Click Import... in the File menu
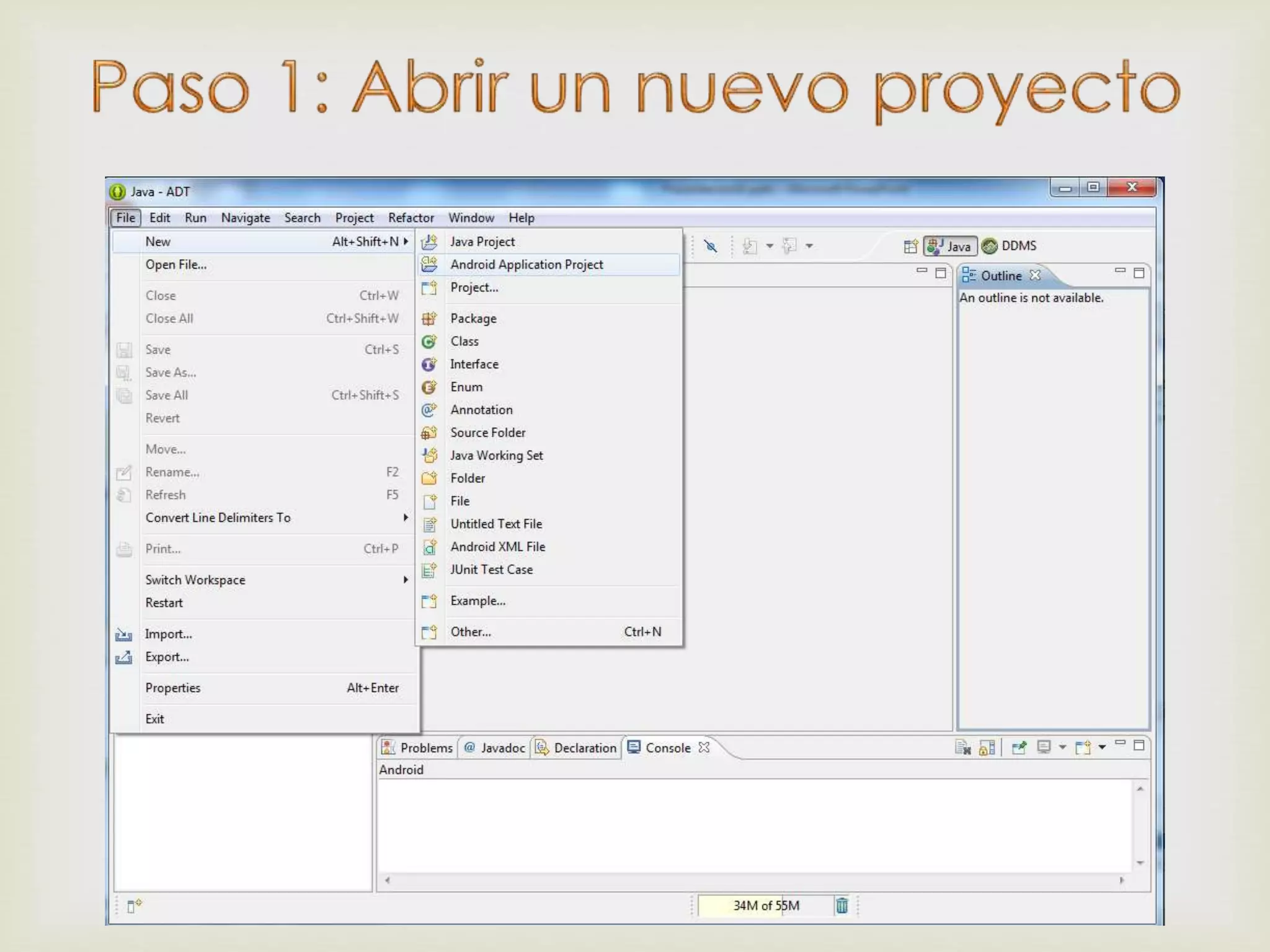This screenshot has height=952, width=1270. [x=169, y=634]
